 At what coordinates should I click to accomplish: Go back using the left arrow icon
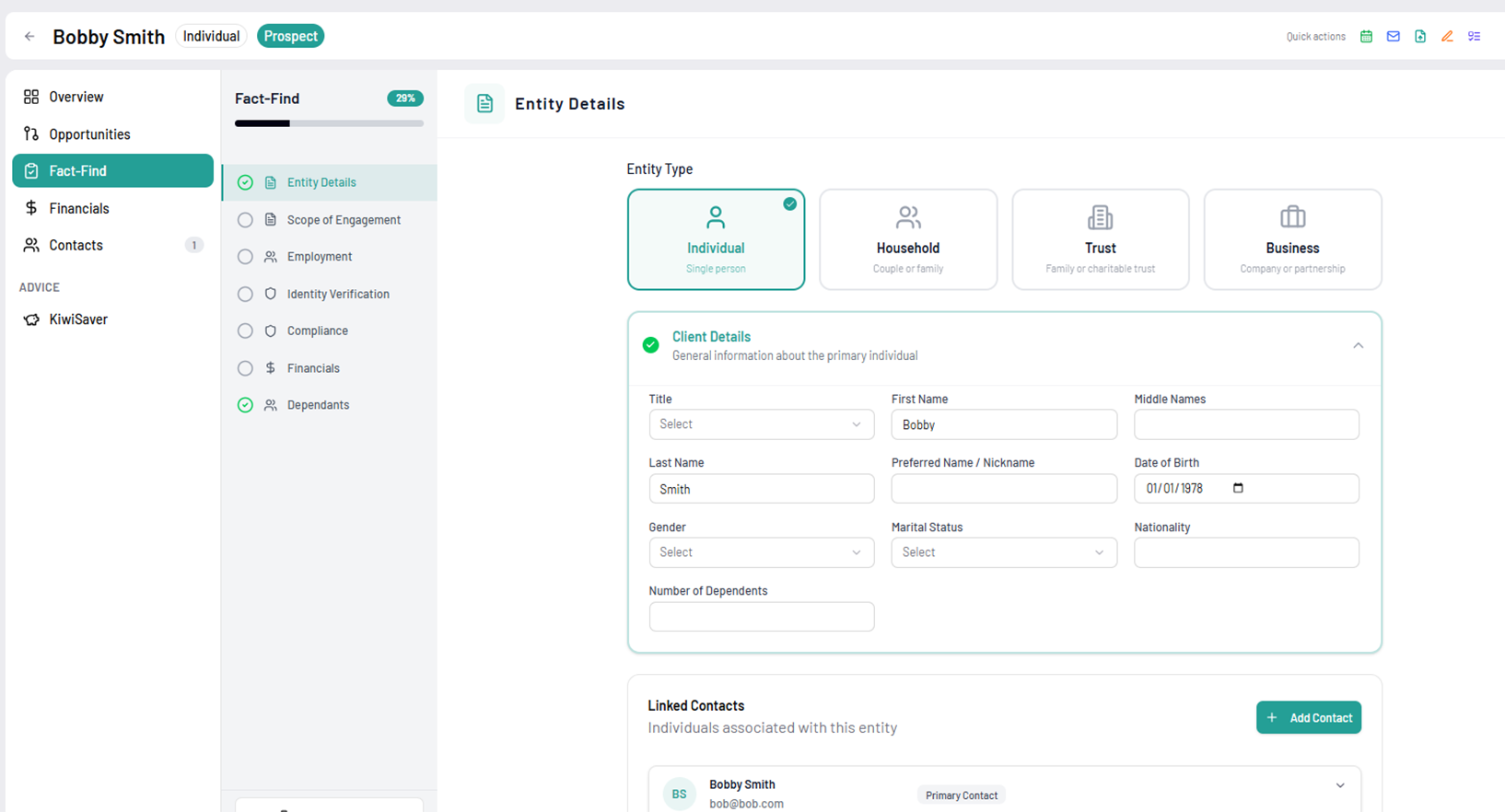29,37
